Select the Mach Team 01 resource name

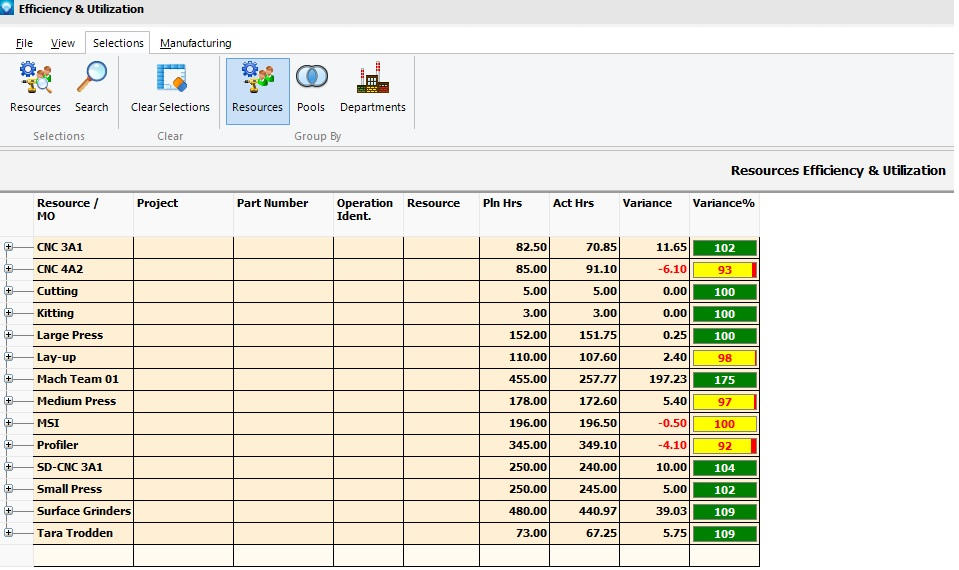pos(78,379)
